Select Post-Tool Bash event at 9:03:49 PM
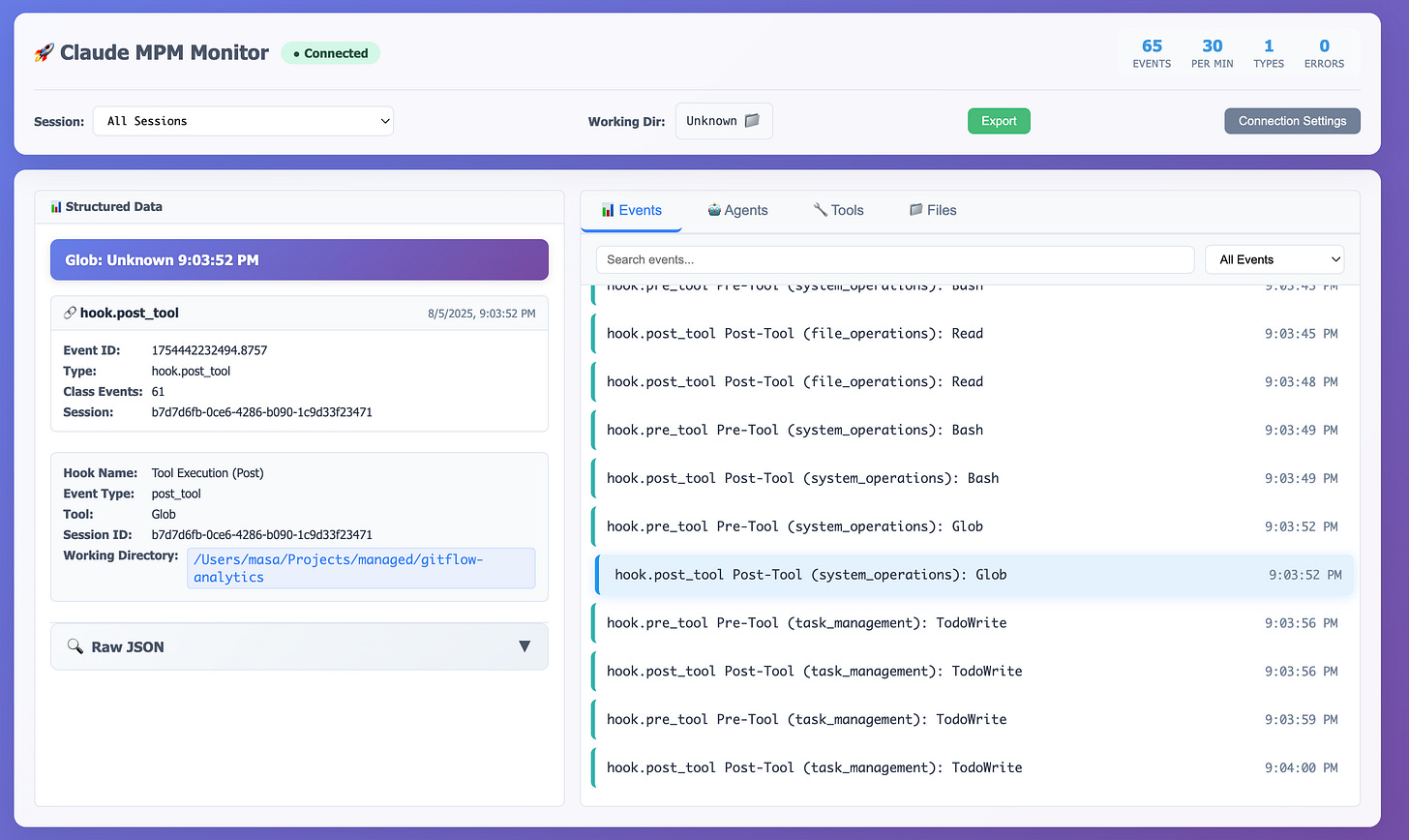The width and height of the screenshot is (1409, 840). 974,478
